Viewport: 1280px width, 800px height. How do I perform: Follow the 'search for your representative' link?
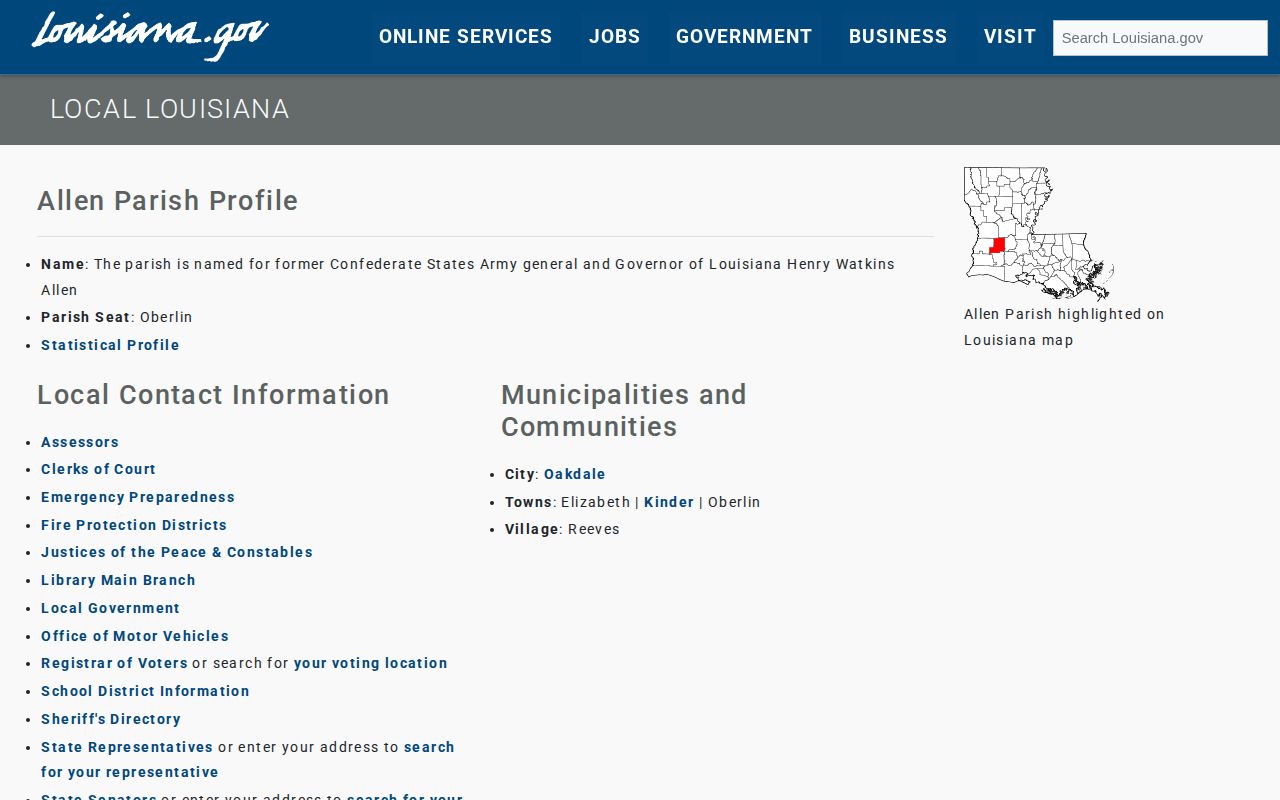click(x=130, y=772)
